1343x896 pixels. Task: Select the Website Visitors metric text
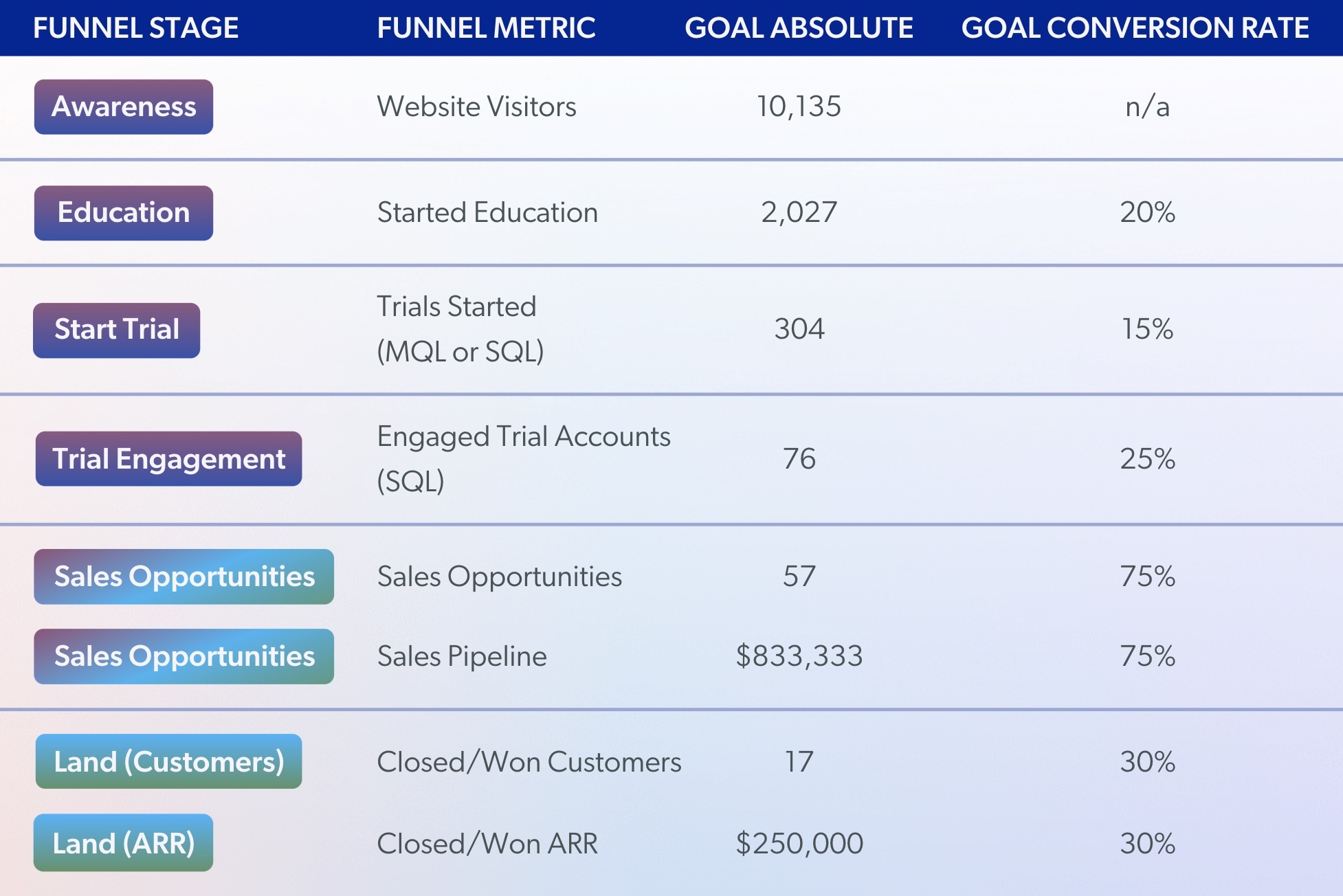click(476, 107)
